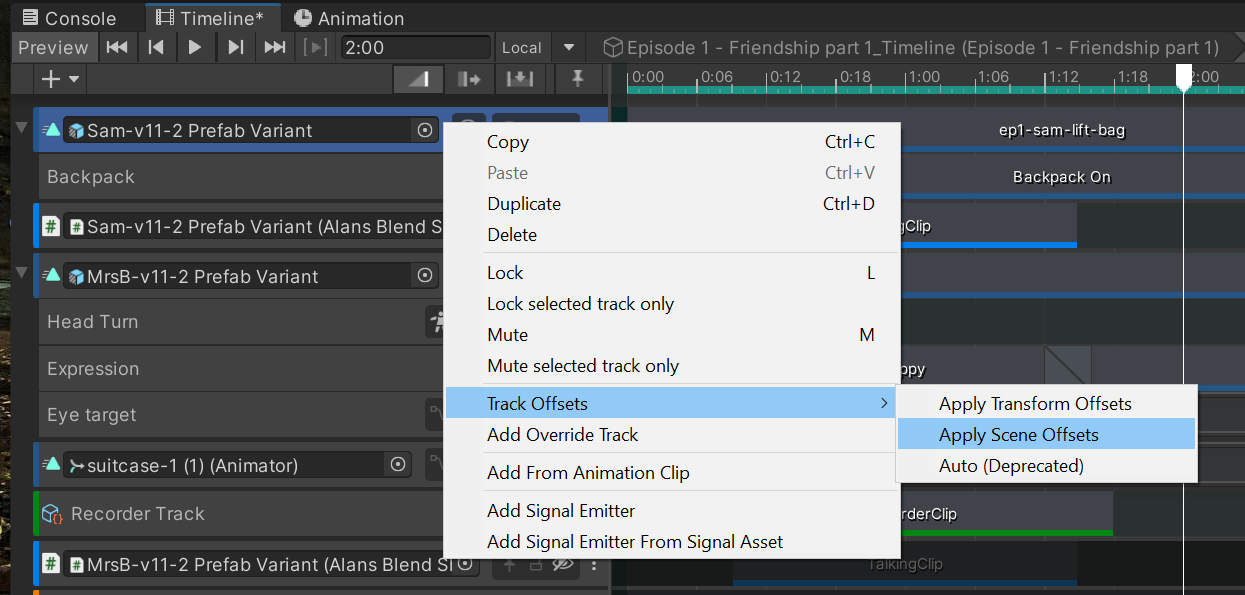Toggle the play range button
Screen dimensions: 1245x595
click(x=316, y=47)
